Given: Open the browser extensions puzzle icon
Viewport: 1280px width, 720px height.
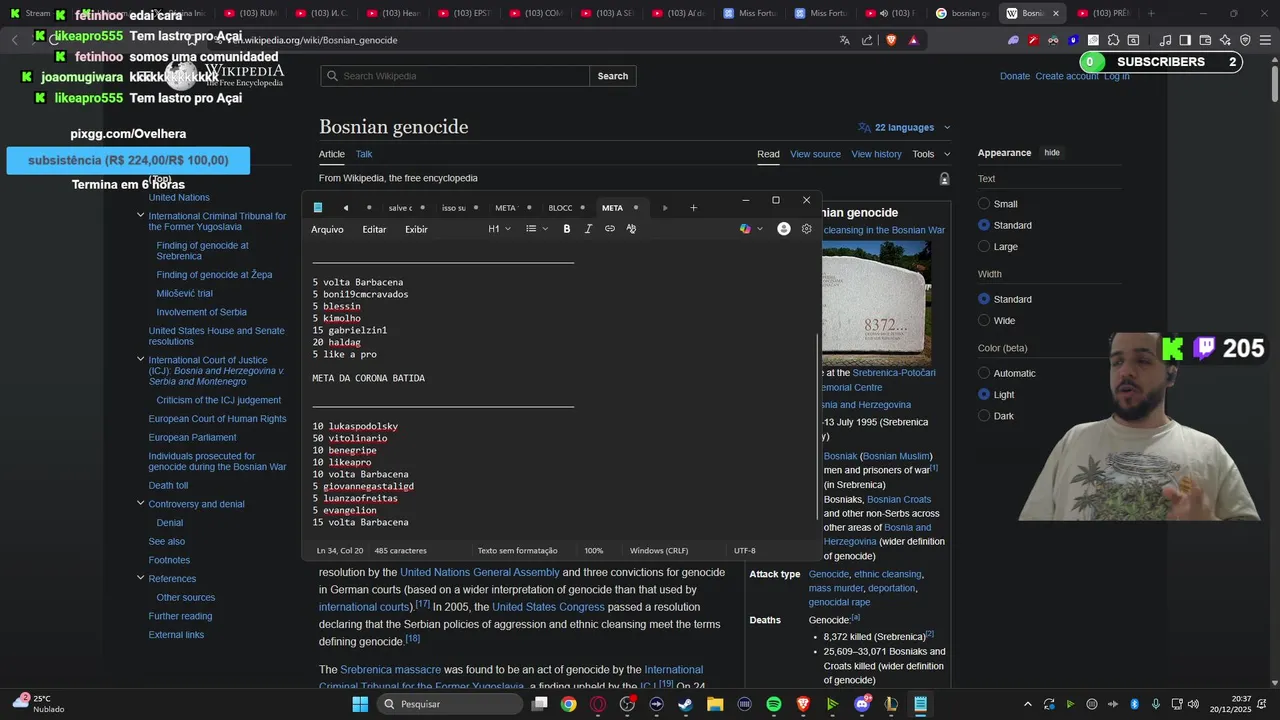Looking at the screenshot, I should (x=1113, y=40).
